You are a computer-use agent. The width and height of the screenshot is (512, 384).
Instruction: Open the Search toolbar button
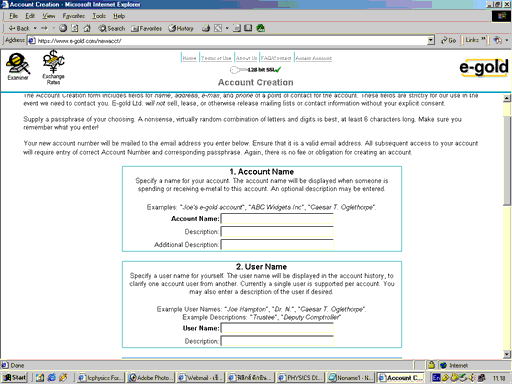point(112,28)
